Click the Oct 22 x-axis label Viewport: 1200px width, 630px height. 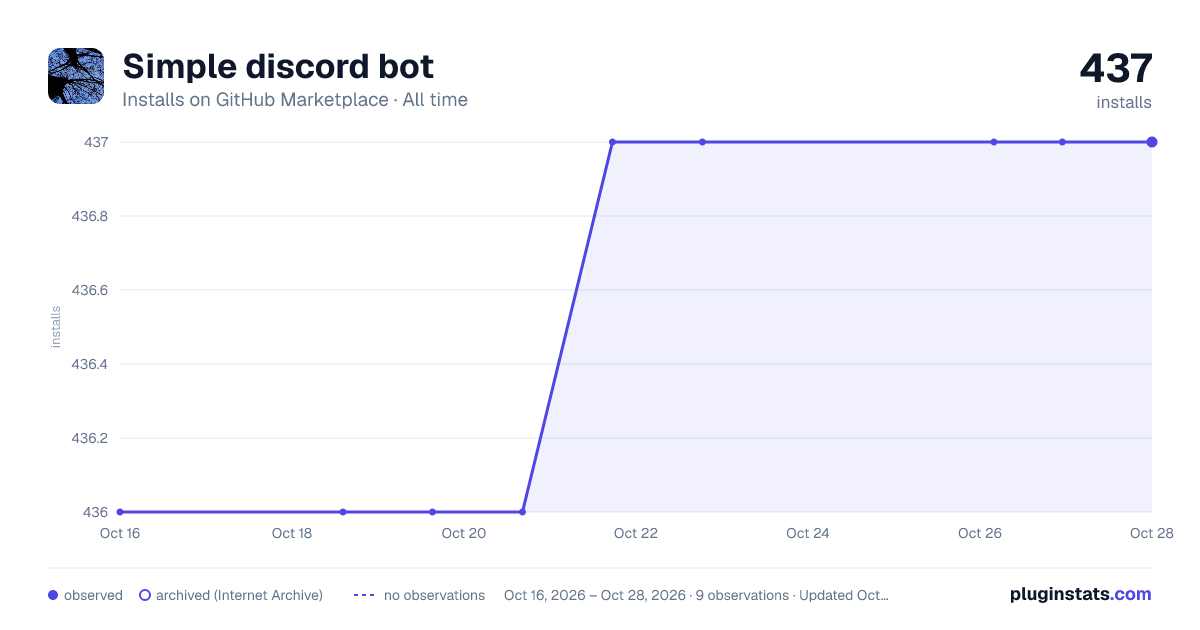point(636,533)
